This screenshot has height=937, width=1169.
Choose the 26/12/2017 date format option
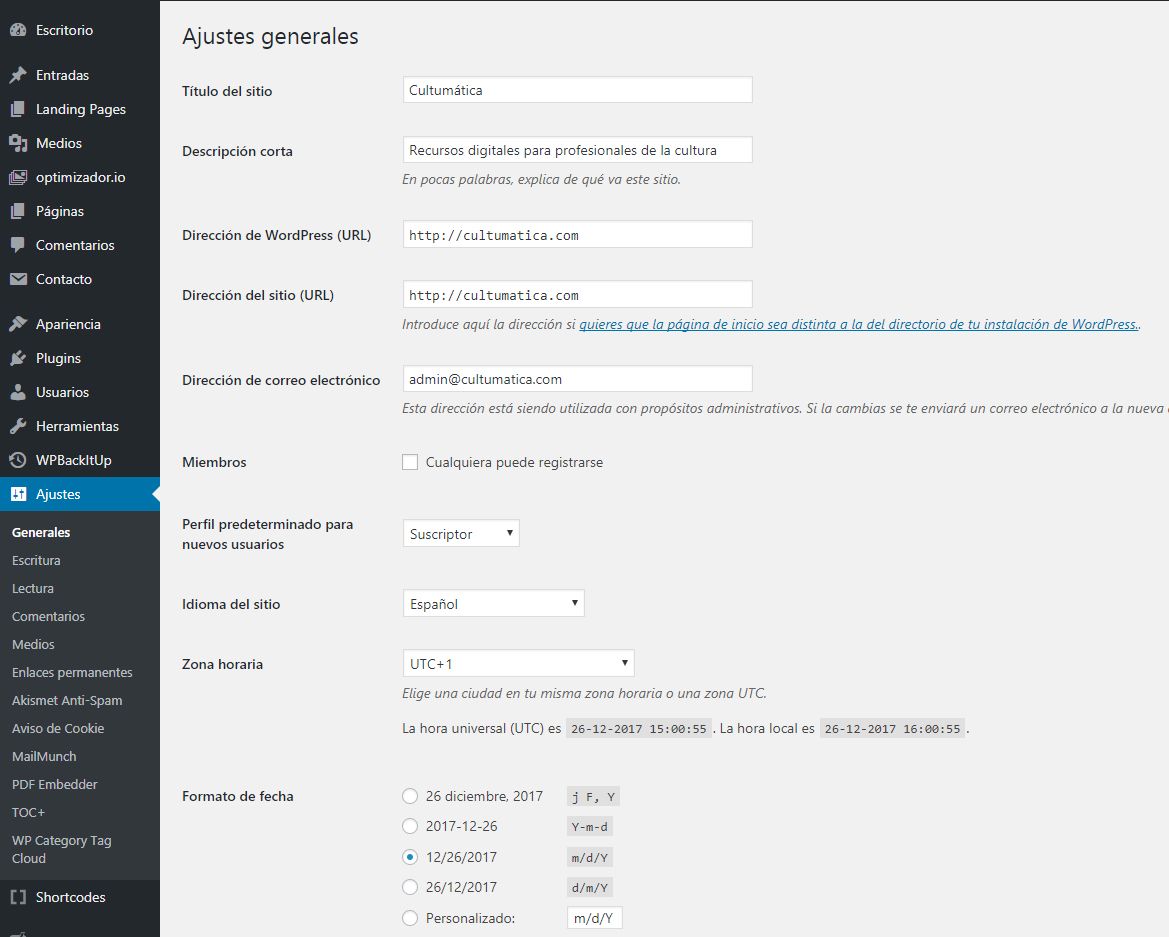point(410,887)
